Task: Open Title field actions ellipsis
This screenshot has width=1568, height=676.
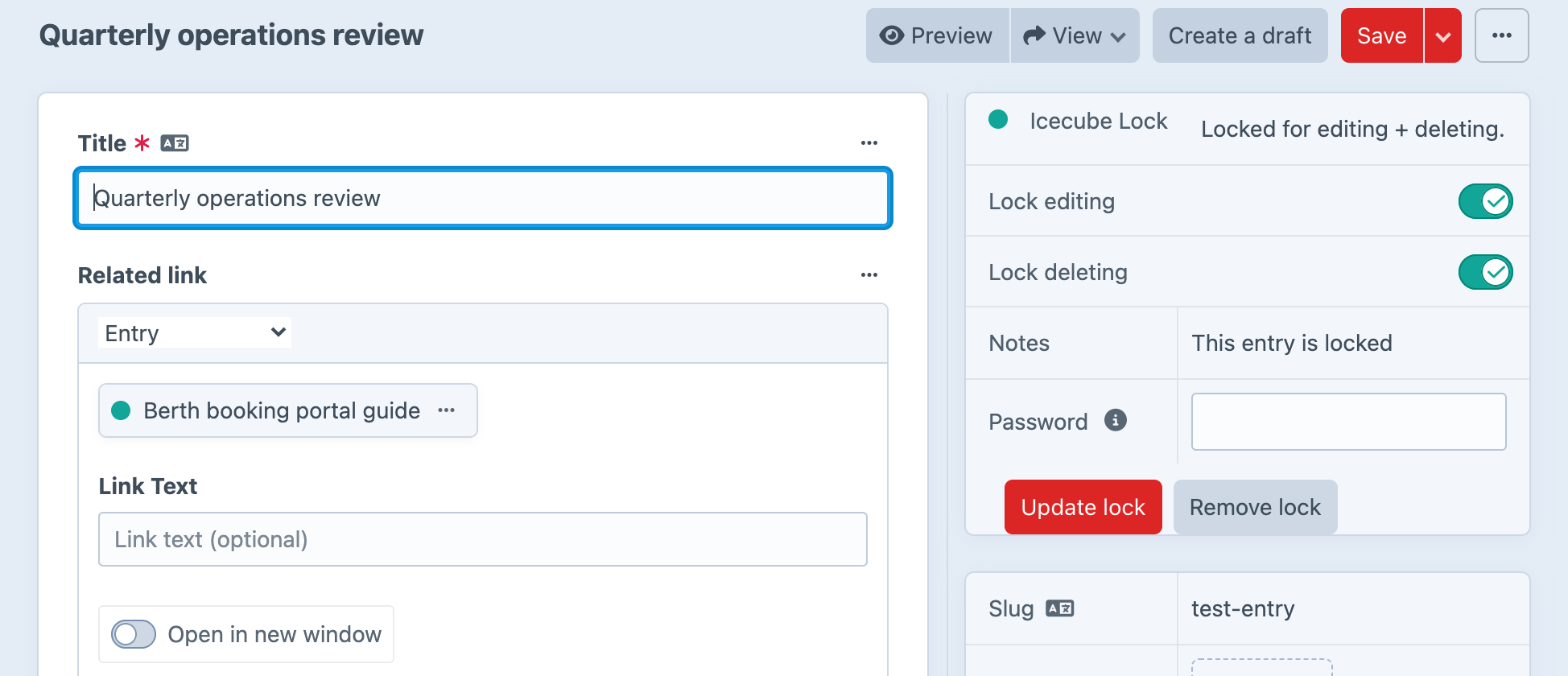Action: coord(869,143)
